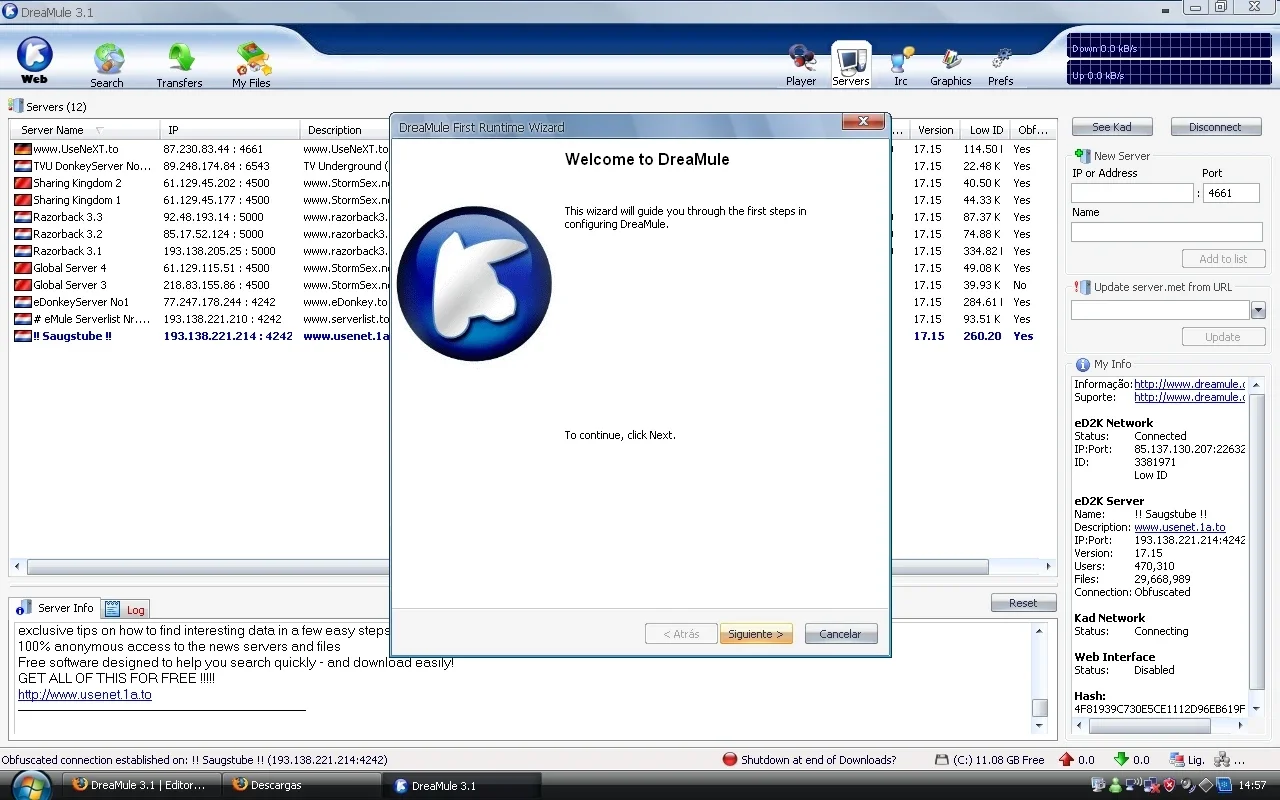The image size is (1280, 800).
Task: Open the Suporte dreamule link
Action: point(1189,397)
